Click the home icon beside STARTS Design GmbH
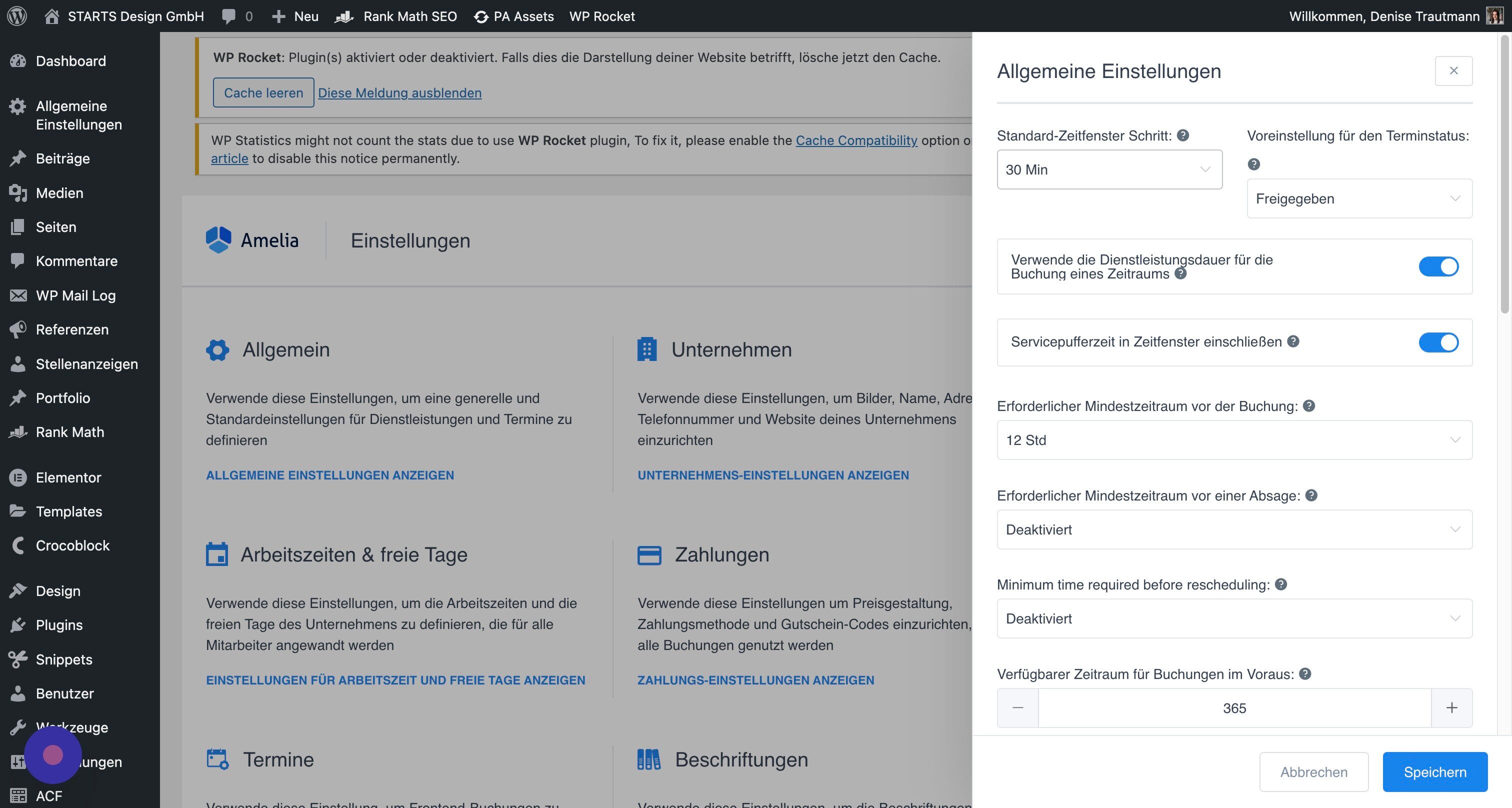 51,16
